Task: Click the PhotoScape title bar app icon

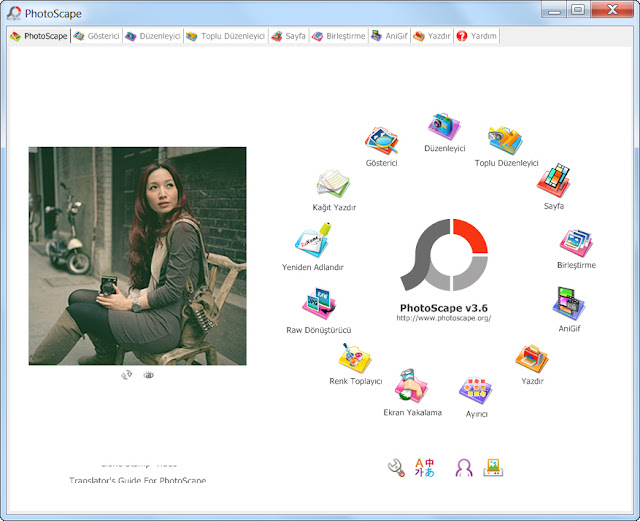Action: 14,13
